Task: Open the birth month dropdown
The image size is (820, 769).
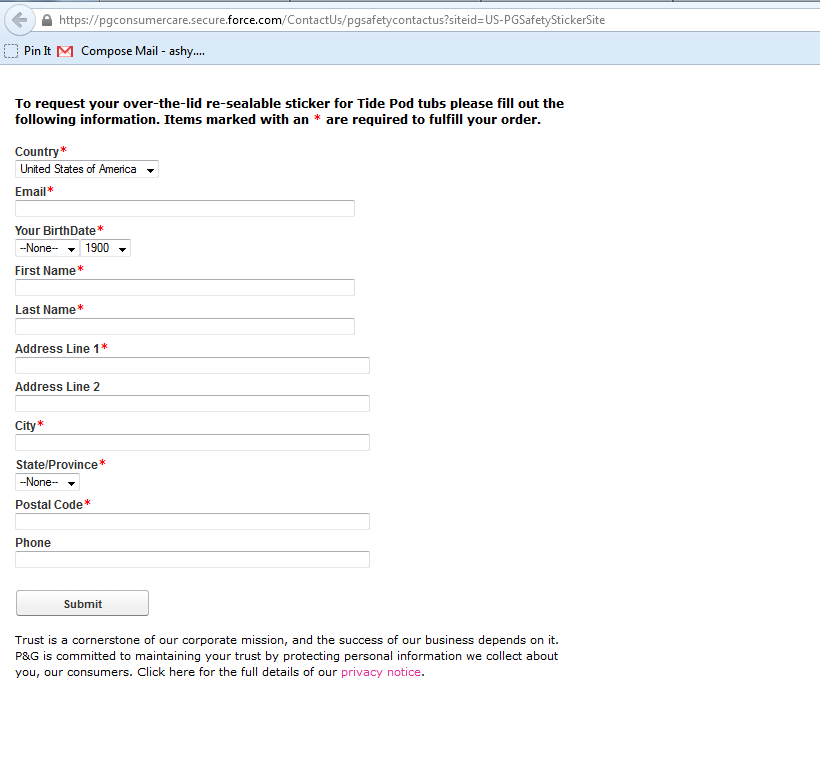Action: tap(47, 248)
